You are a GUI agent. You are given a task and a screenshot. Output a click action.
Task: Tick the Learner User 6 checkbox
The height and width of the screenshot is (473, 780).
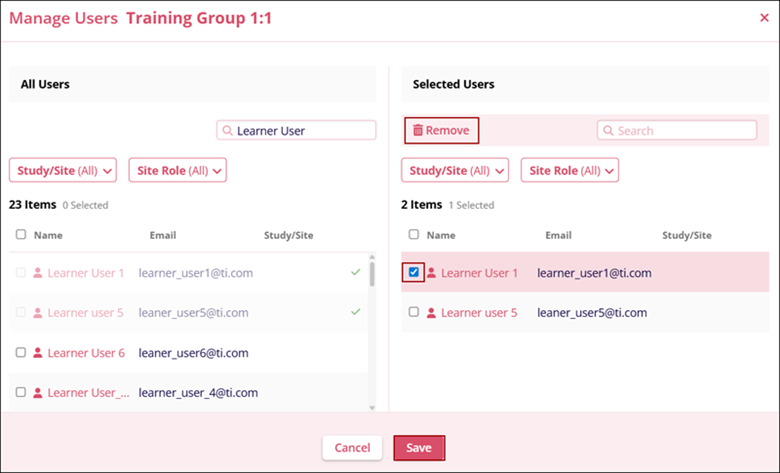[21, 353]
